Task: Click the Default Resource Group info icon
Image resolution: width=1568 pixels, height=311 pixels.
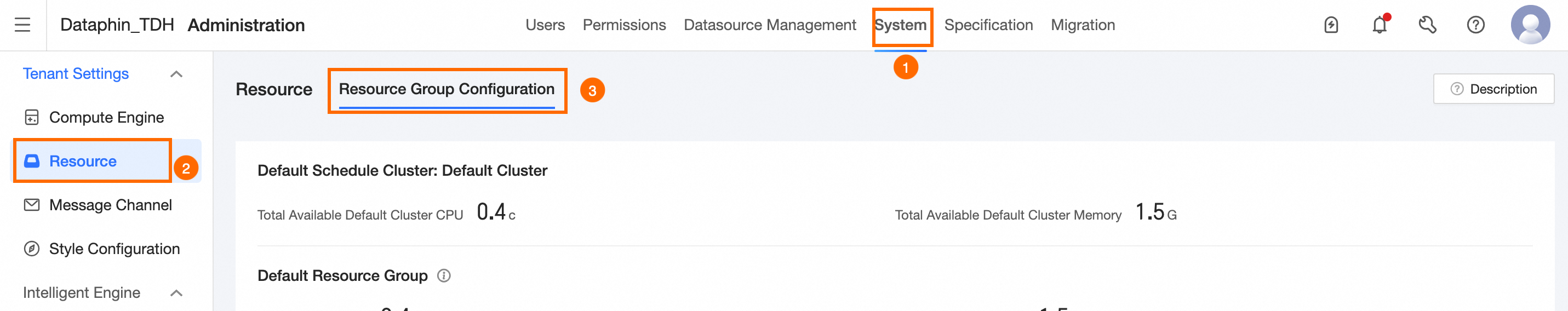Action: [x=444, y=276]
